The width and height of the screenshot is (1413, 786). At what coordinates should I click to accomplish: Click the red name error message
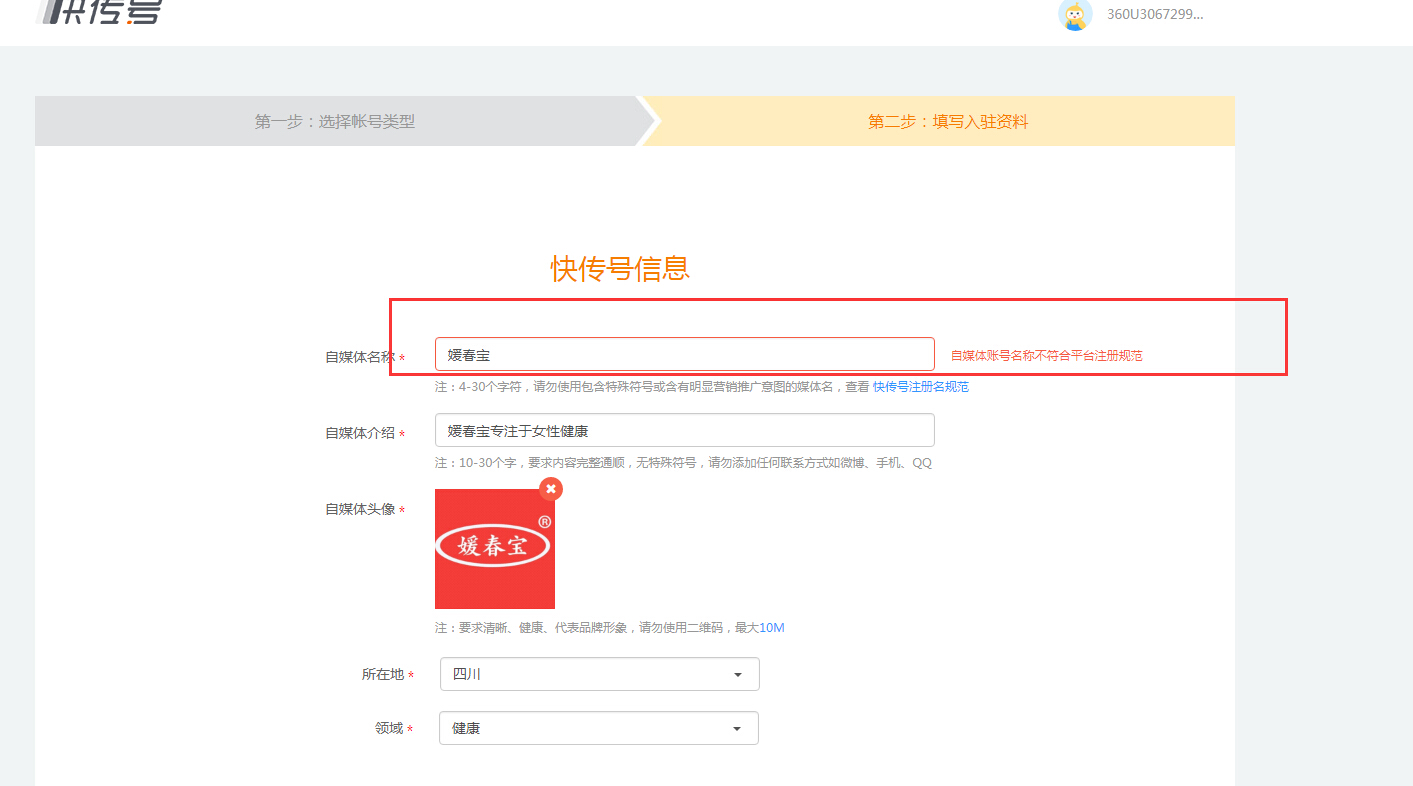1046,356
